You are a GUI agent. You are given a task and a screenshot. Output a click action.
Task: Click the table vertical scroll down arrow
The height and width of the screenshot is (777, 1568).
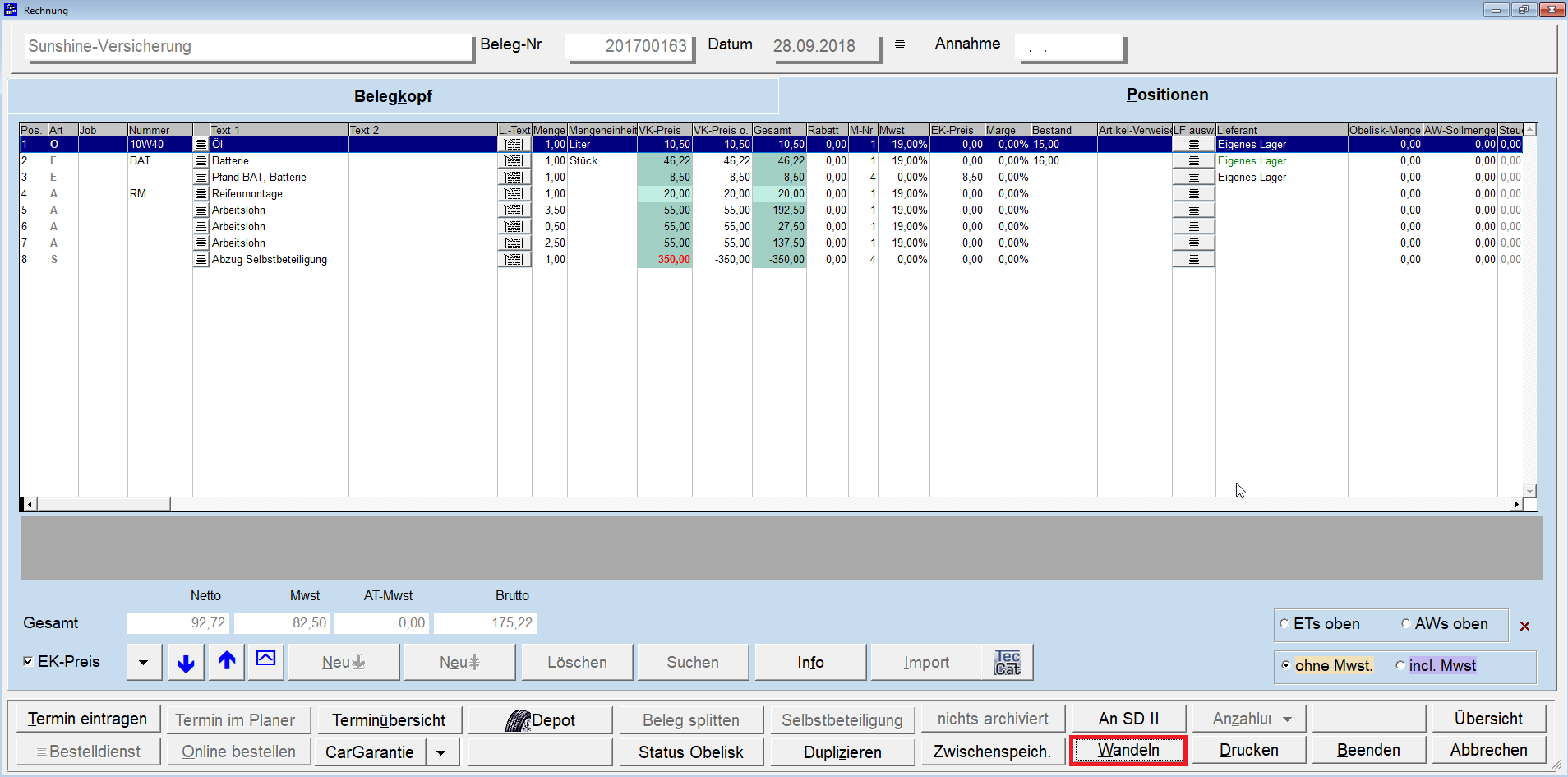point(1530,491)
